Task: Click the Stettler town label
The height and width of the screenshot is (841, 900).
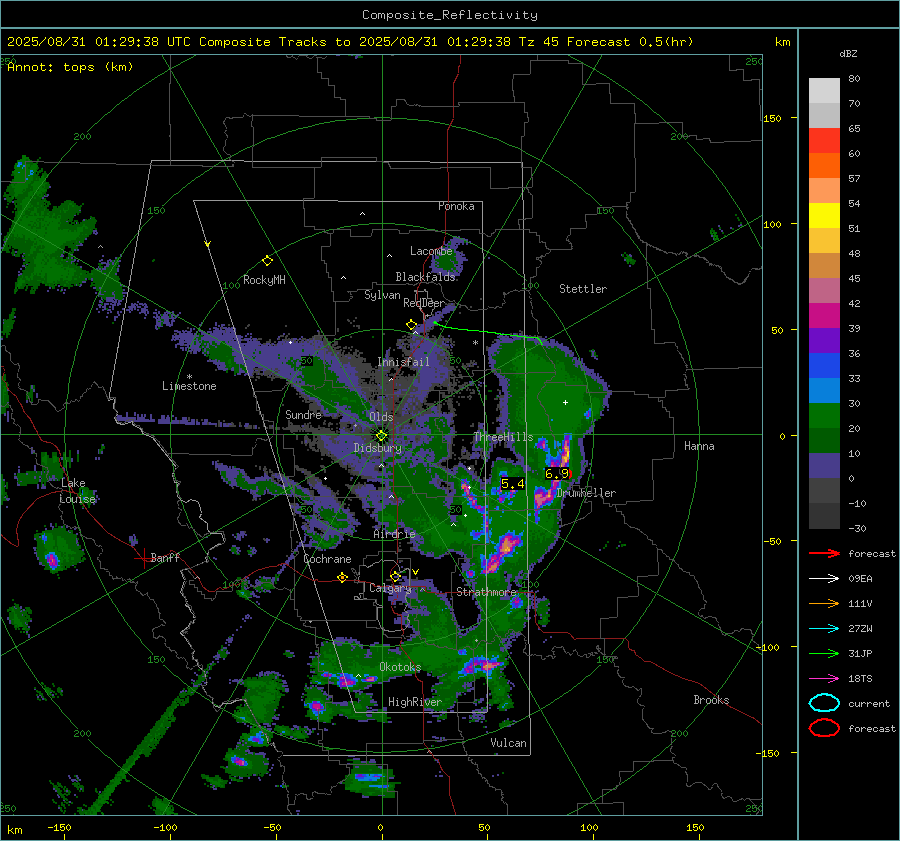Action: [583, 289]
